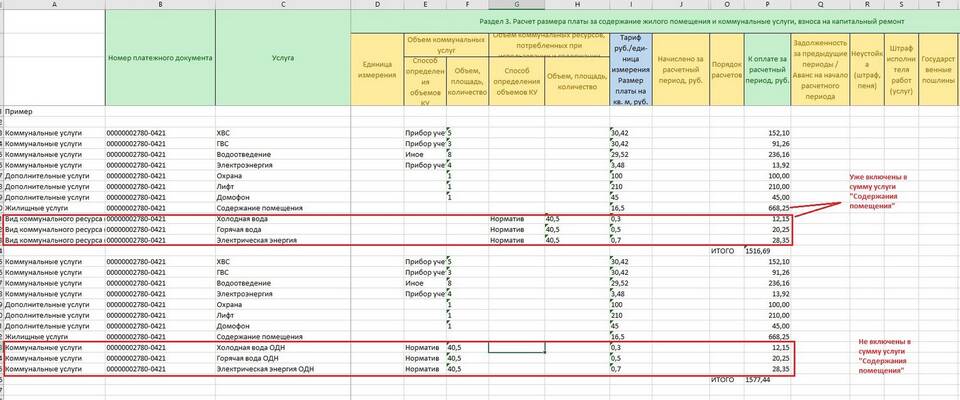This screenshot has height=400, width=960.
Task: Click the 'Номер платежного документа' header cell
Action: click(160, 58)
